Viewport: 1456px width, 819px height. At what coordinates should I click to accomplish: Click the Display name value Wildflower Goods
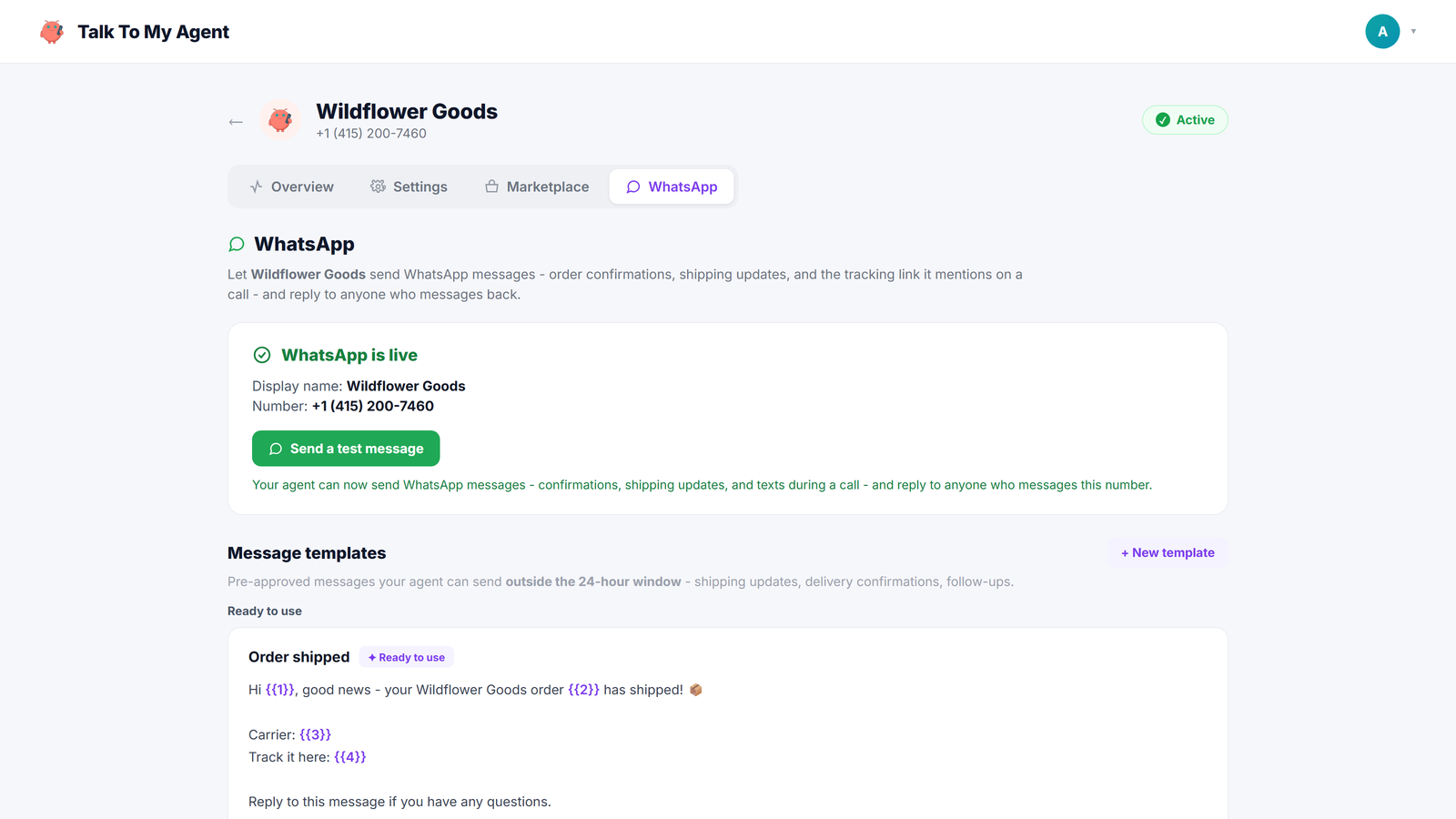tap(406, 386)
